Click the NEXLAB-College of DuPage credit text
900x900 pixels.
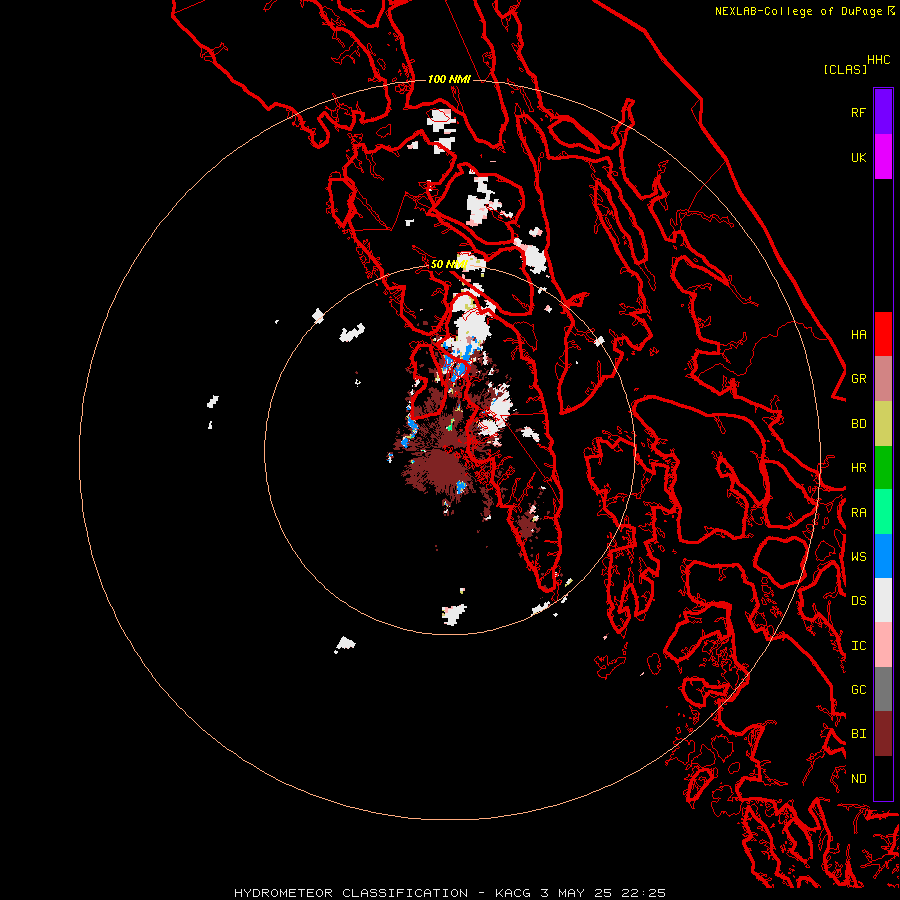click(798, 11)
